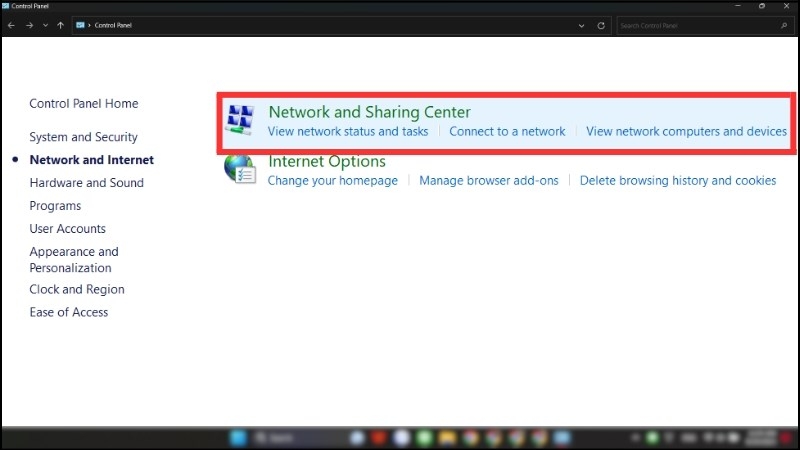Image resolution: width=800 pixels, height=450 pixels.
Task: Refresh the Control Panel view
Action: (601, 25)
